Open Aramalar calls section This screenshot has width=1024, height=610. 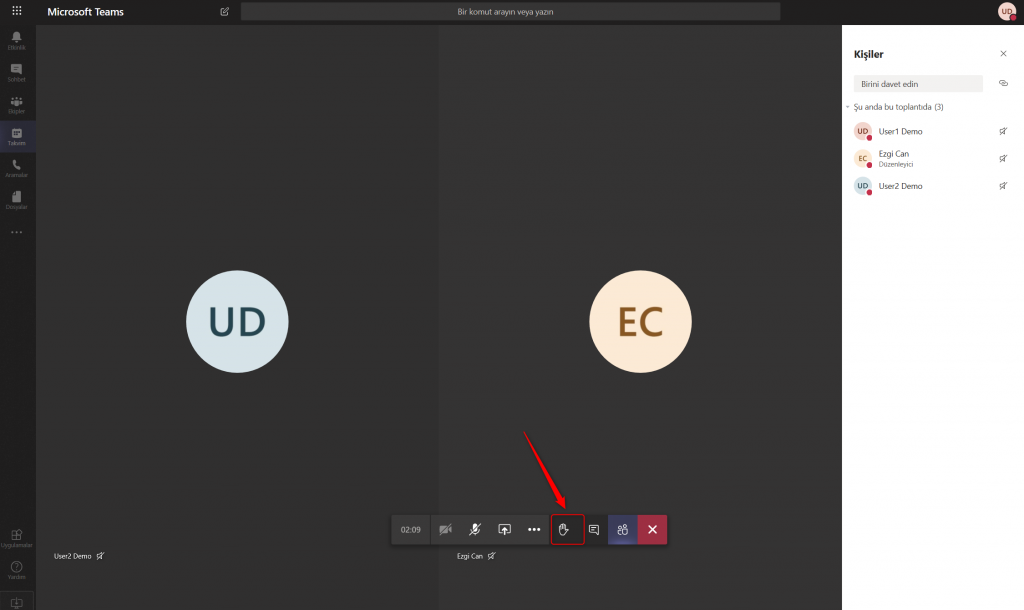point(17,168)
